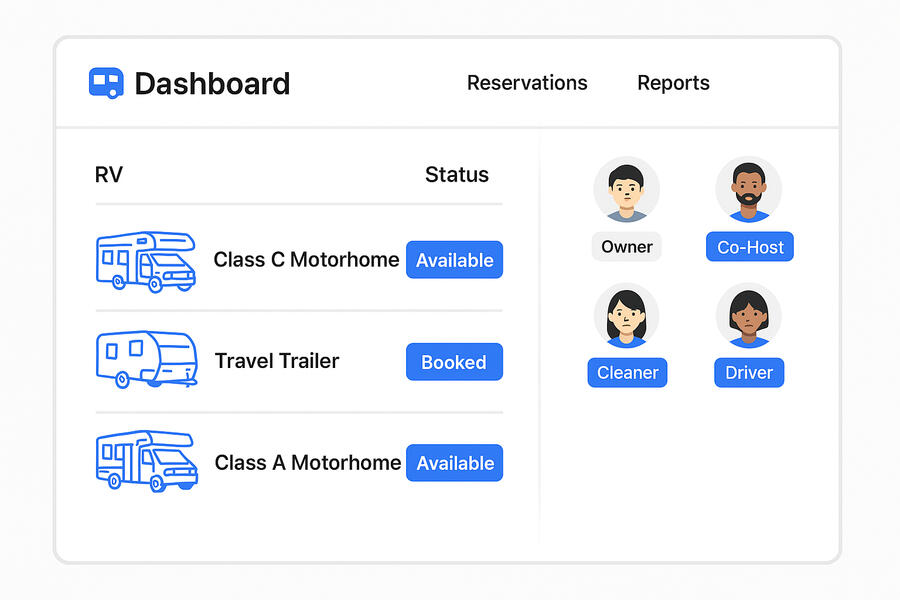This screenshot has height=600, width=900.
Task: Click the Dashboard title heading
Action: [x=212, y=83]
